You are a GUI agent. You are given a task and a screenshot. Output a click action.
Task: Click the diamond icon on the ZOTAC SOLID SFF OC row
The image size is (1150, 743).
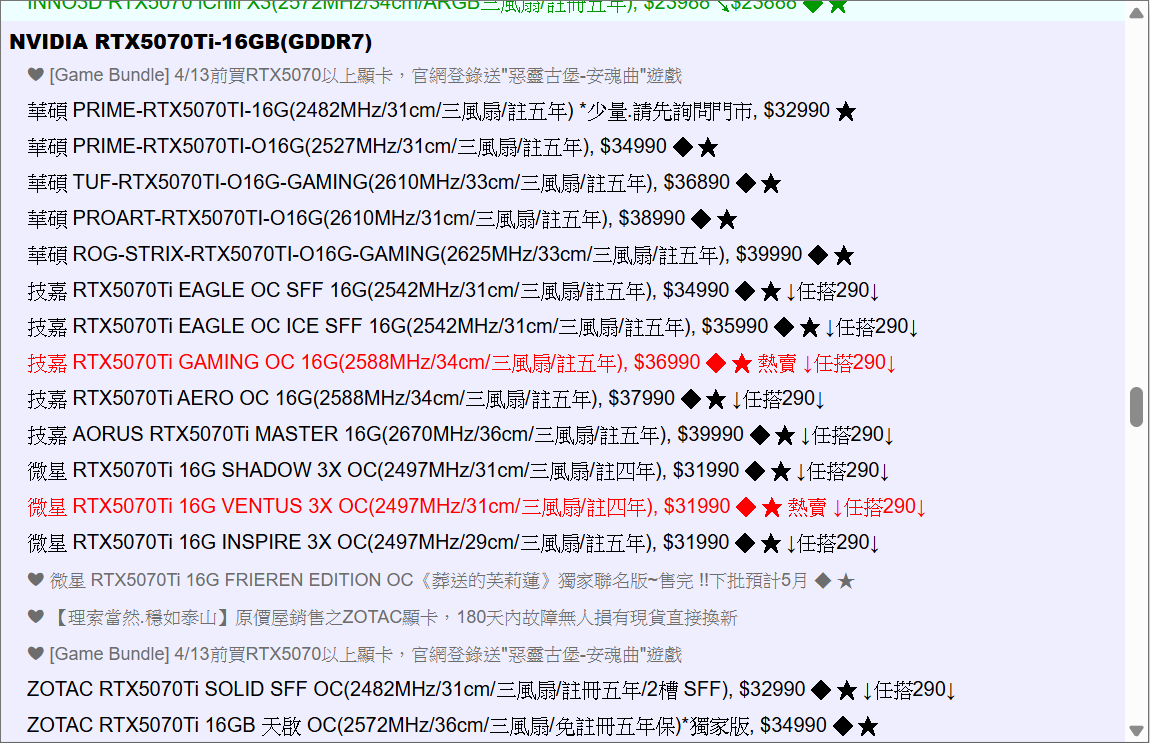tap(821, 690)
